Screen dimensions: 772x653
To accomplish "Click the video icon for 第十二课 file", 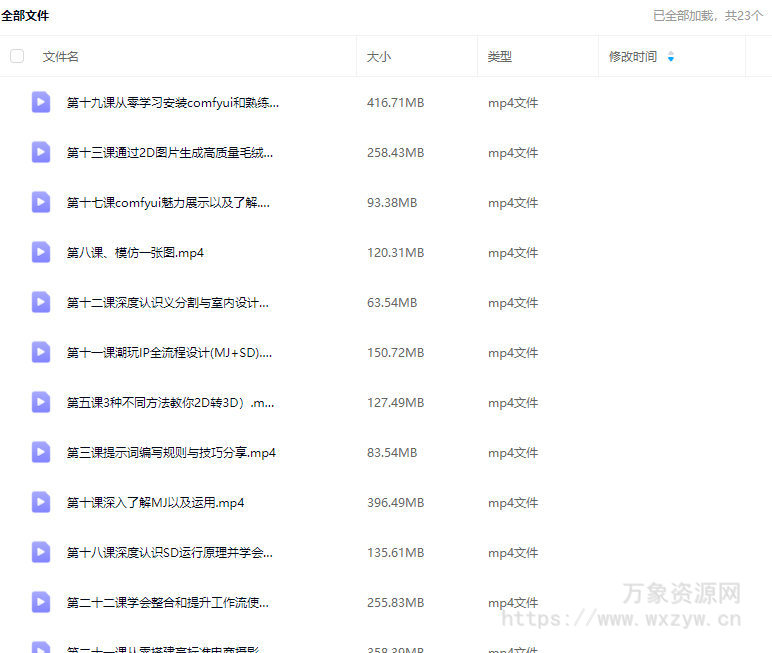I will 41,302.
